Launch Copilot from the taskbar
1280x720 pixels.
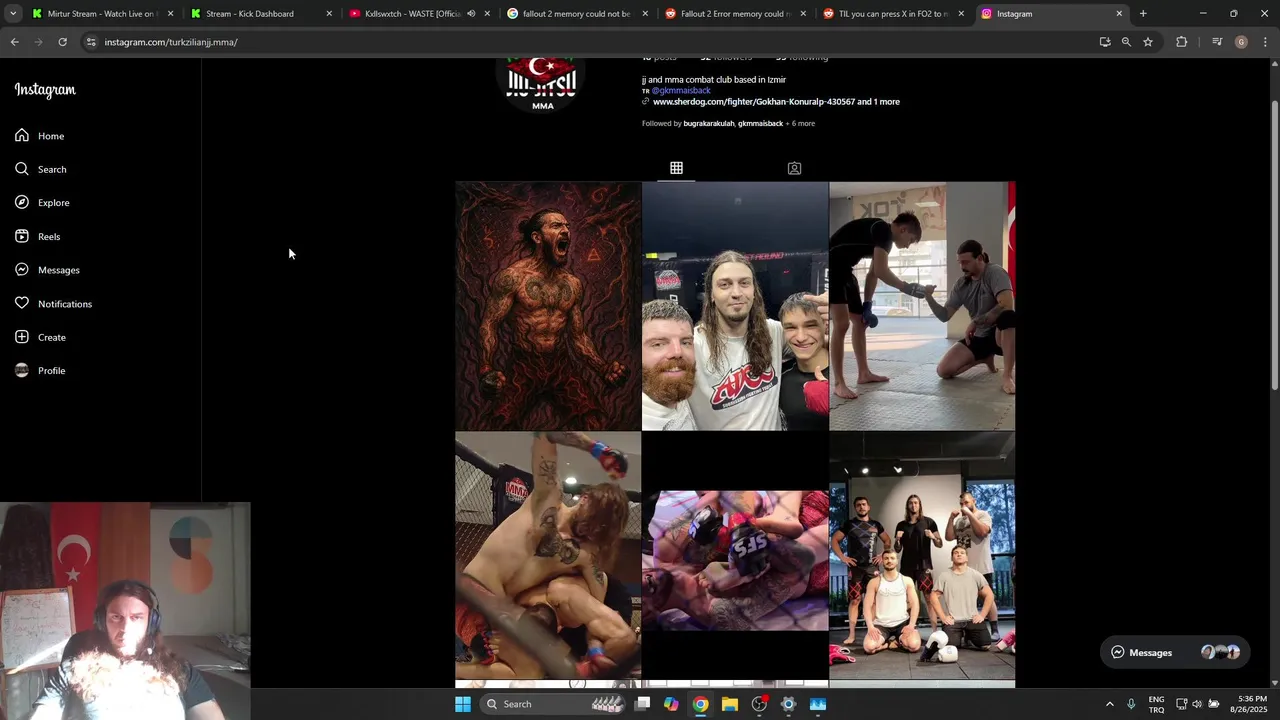pyautogui.click(x=671, y=704)
